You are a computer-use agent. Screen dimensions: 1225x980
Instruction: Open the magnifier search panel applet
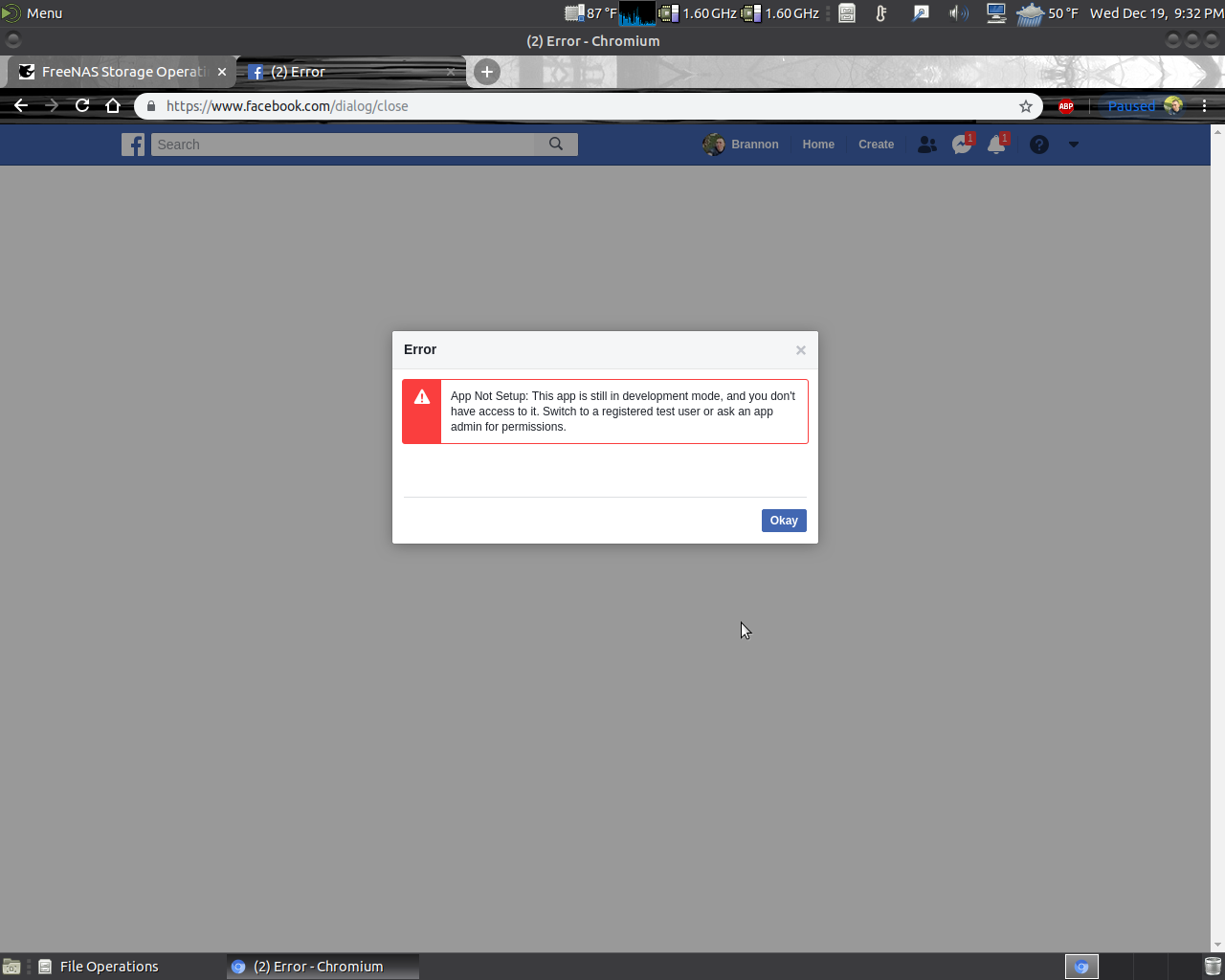(921, 13)
